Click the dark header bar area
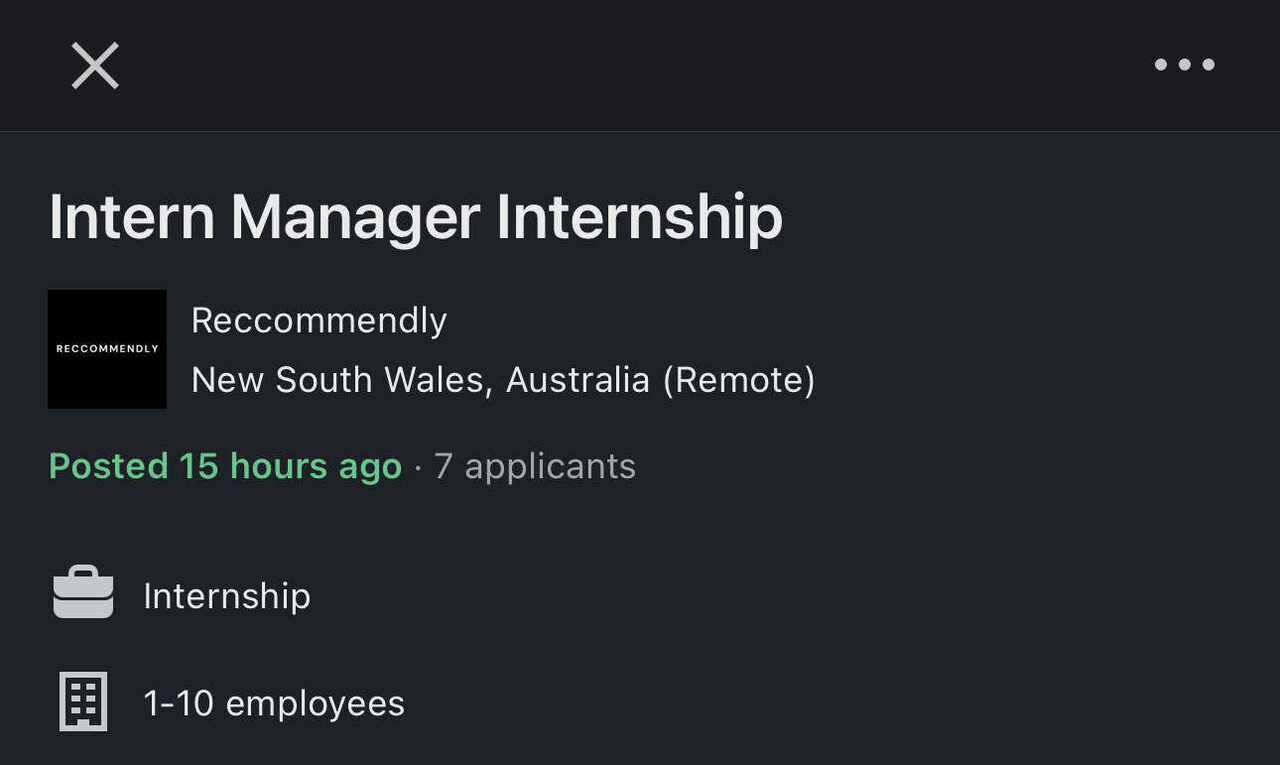This screenshot has width=1280, height=765. pyautogui.click(x=640, y=65)
